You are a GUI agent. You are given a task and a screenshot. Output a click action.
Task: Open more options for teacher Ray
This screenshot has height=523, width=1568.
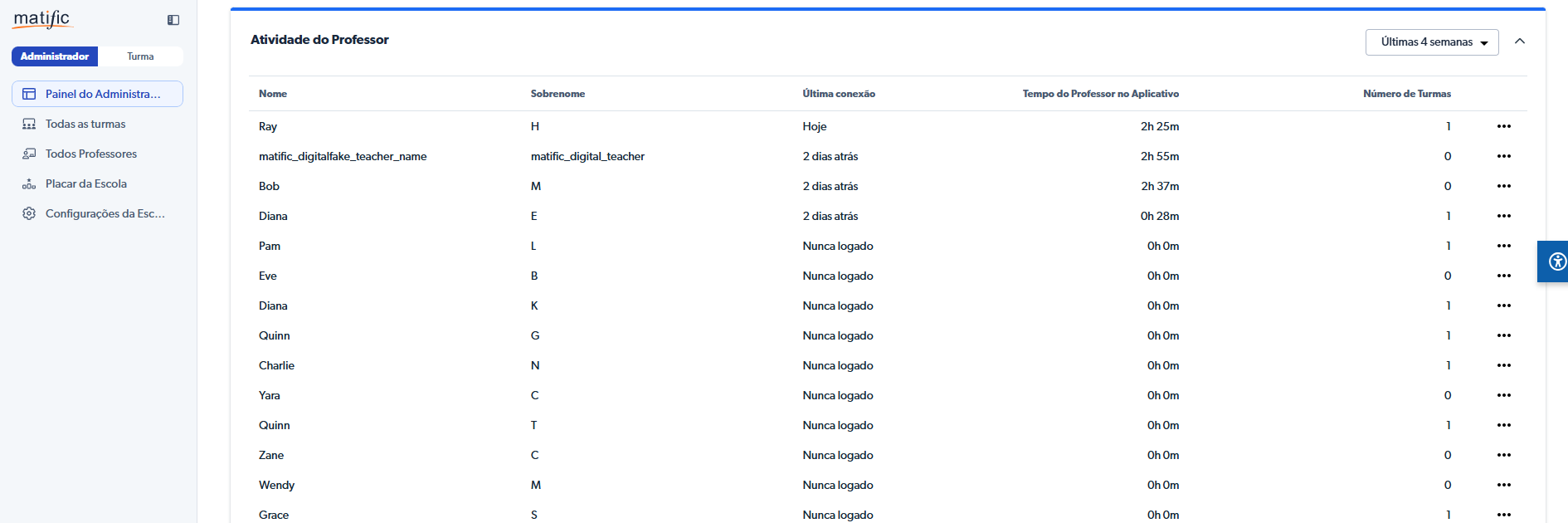(x=1503, y=126)
